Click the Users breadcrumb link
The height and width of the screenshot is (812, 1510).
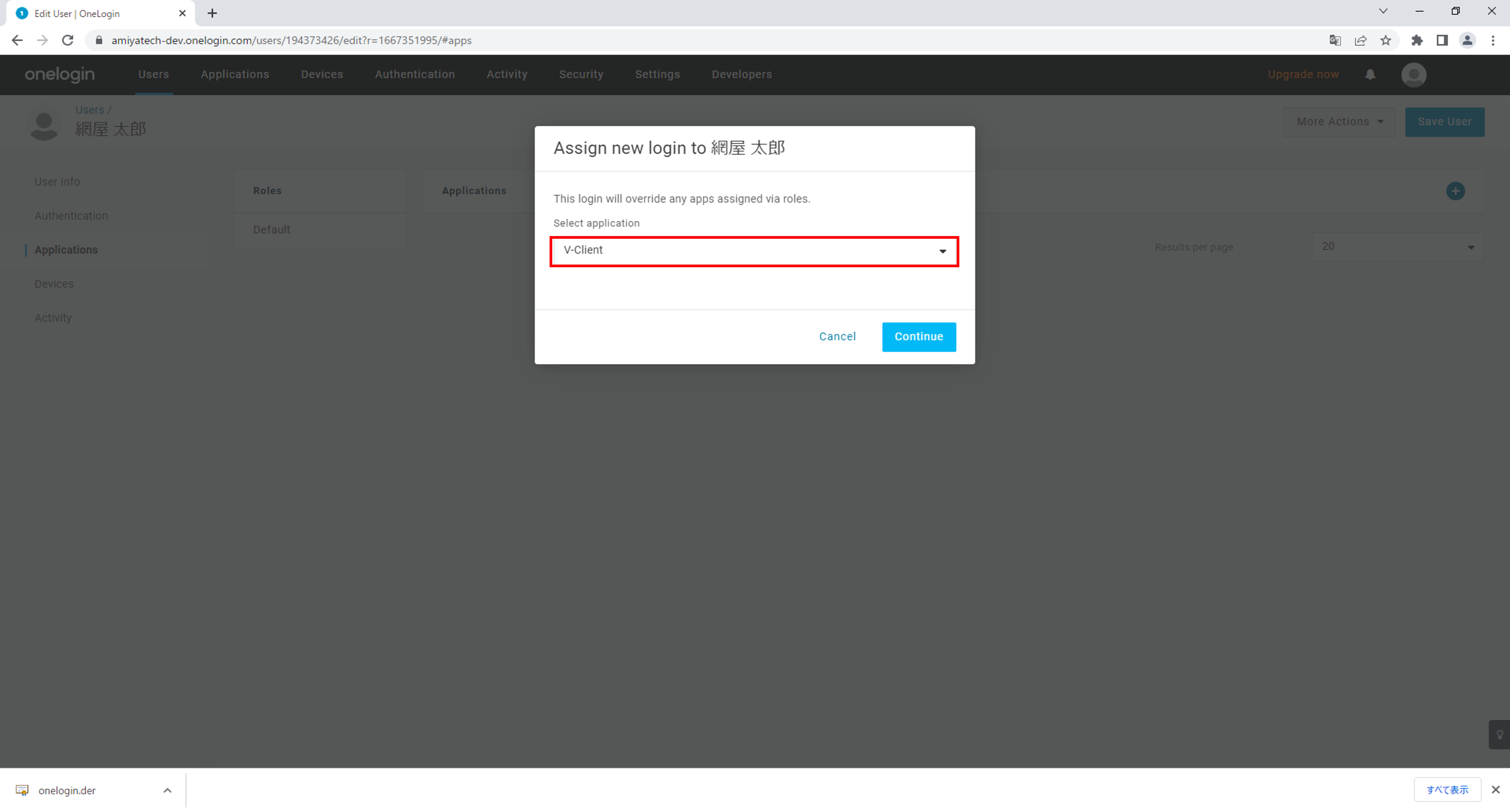(x=89, y=110)
